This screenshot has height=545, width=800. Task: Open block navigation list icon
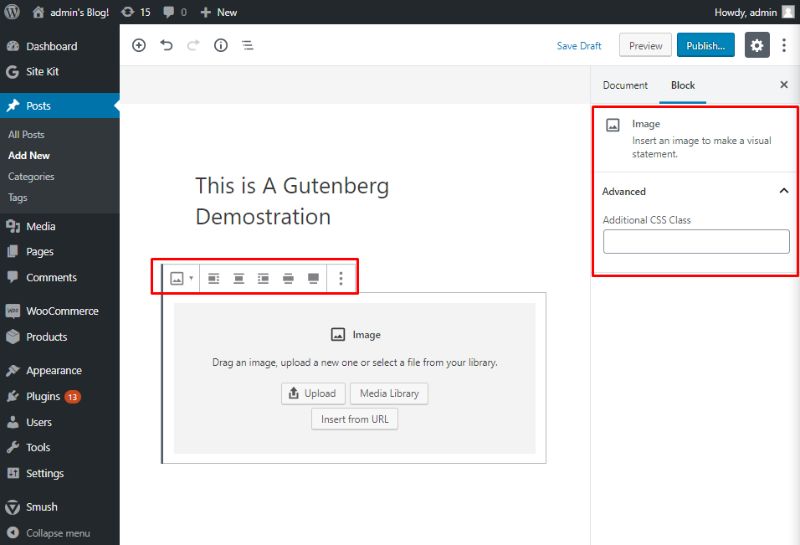coord(248,45)
